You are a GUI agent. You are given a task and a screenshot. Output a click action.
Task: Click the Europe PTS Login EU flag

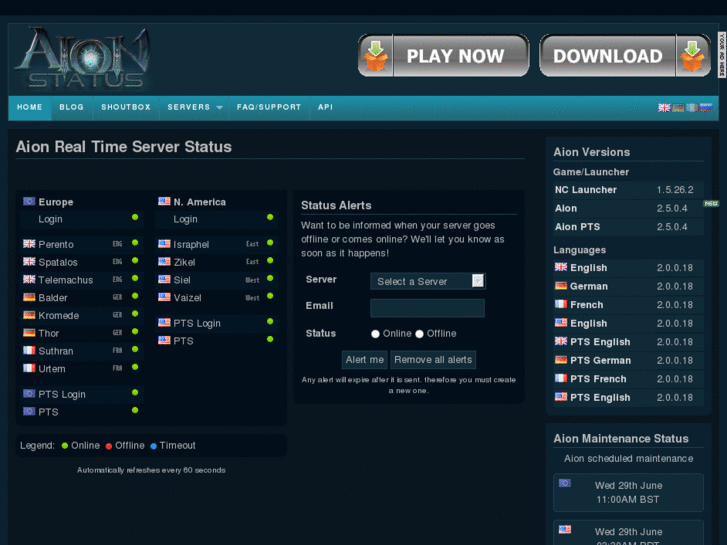pyautogui.click(x=29, y=394)
